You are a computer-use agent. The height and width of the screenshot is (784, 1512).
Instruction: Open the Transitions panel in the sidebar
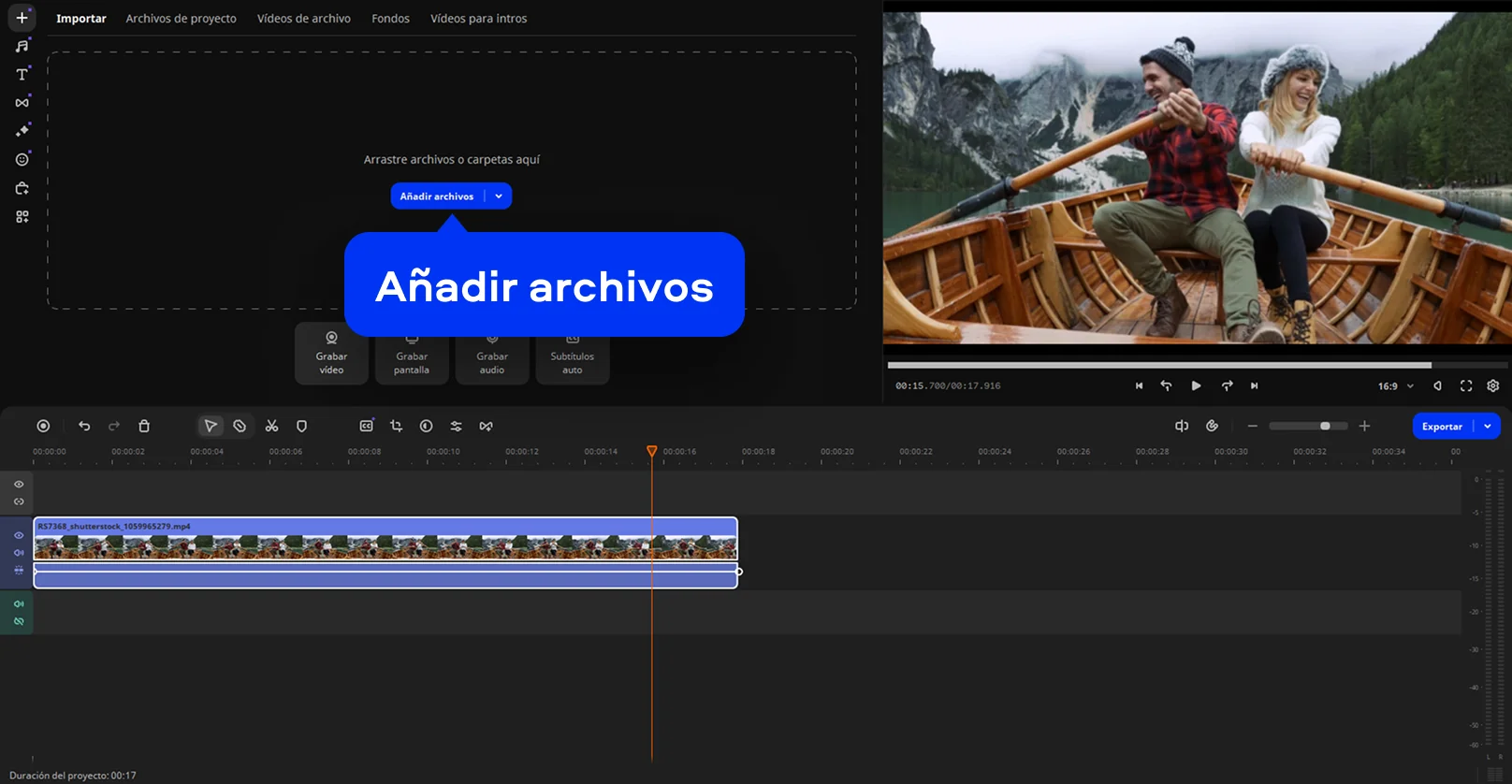(x=22, y=103)
